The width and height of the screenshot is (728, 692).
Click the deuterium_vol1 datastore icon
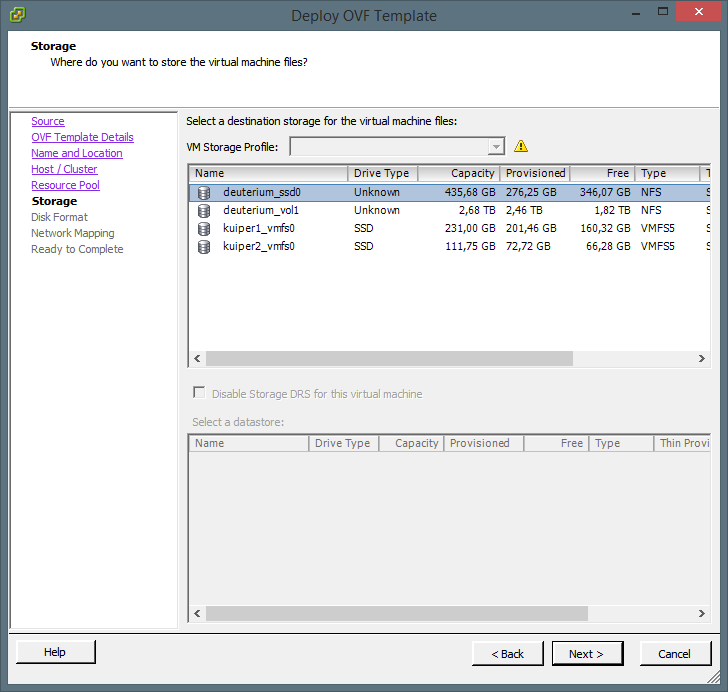(x=204, y=210)
